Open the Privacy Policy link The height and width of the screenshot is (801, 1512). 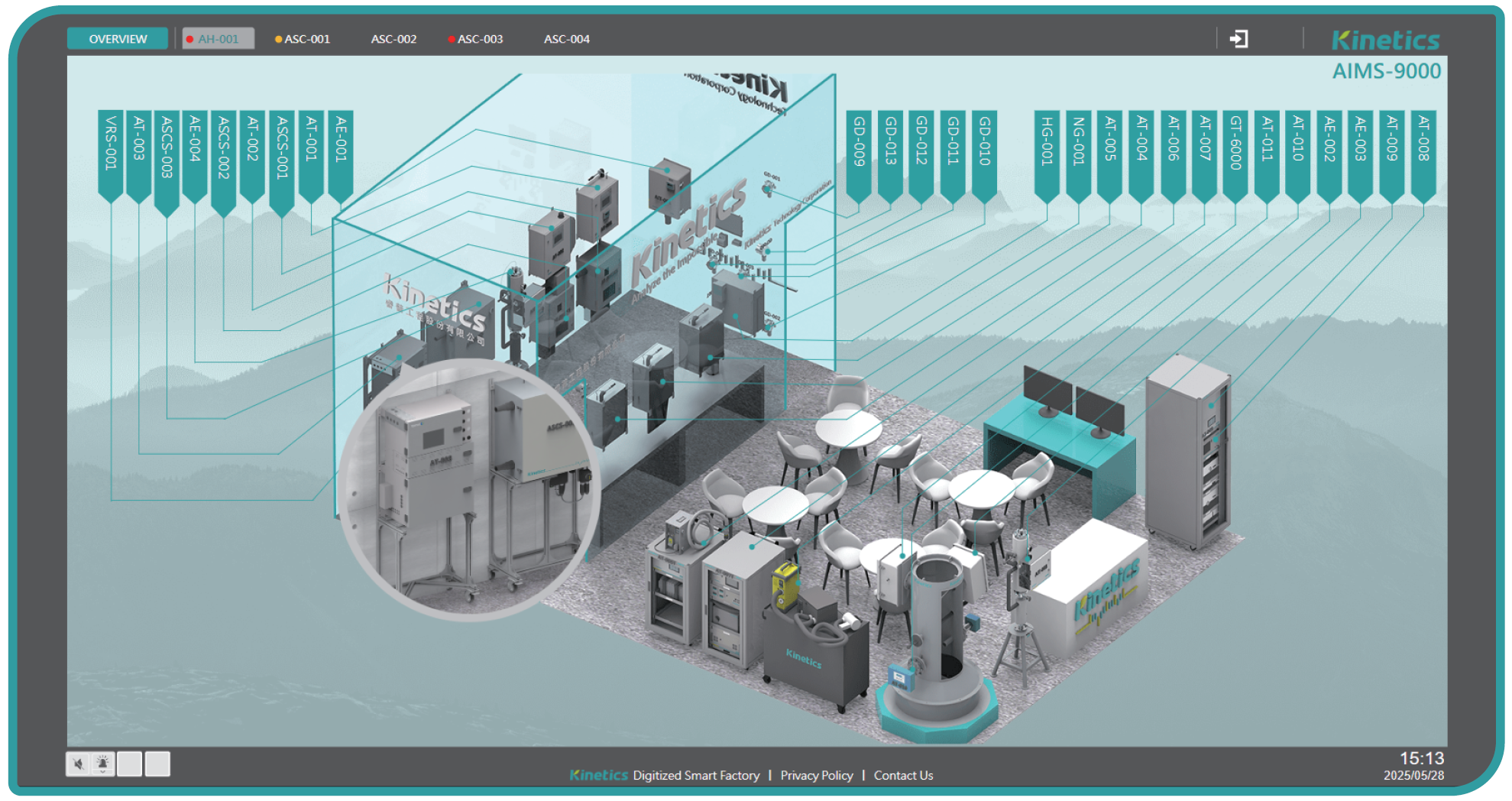coord(816,775)
